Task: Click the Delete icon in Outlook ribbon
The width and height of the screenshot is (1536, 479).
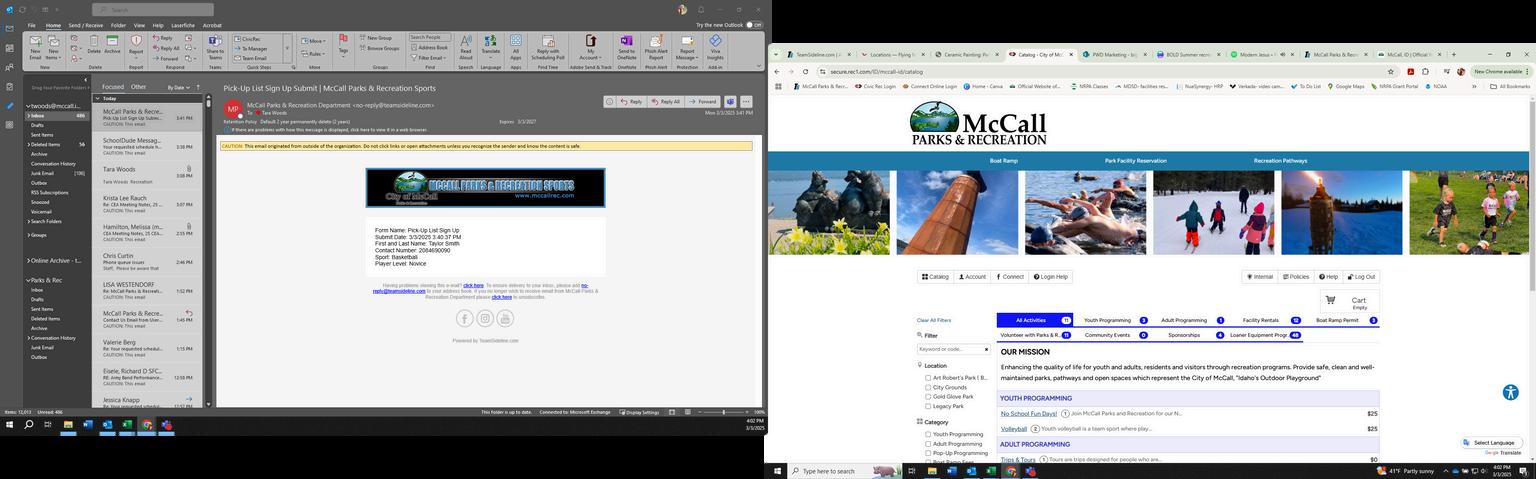Action: click(x=94, y=44)
